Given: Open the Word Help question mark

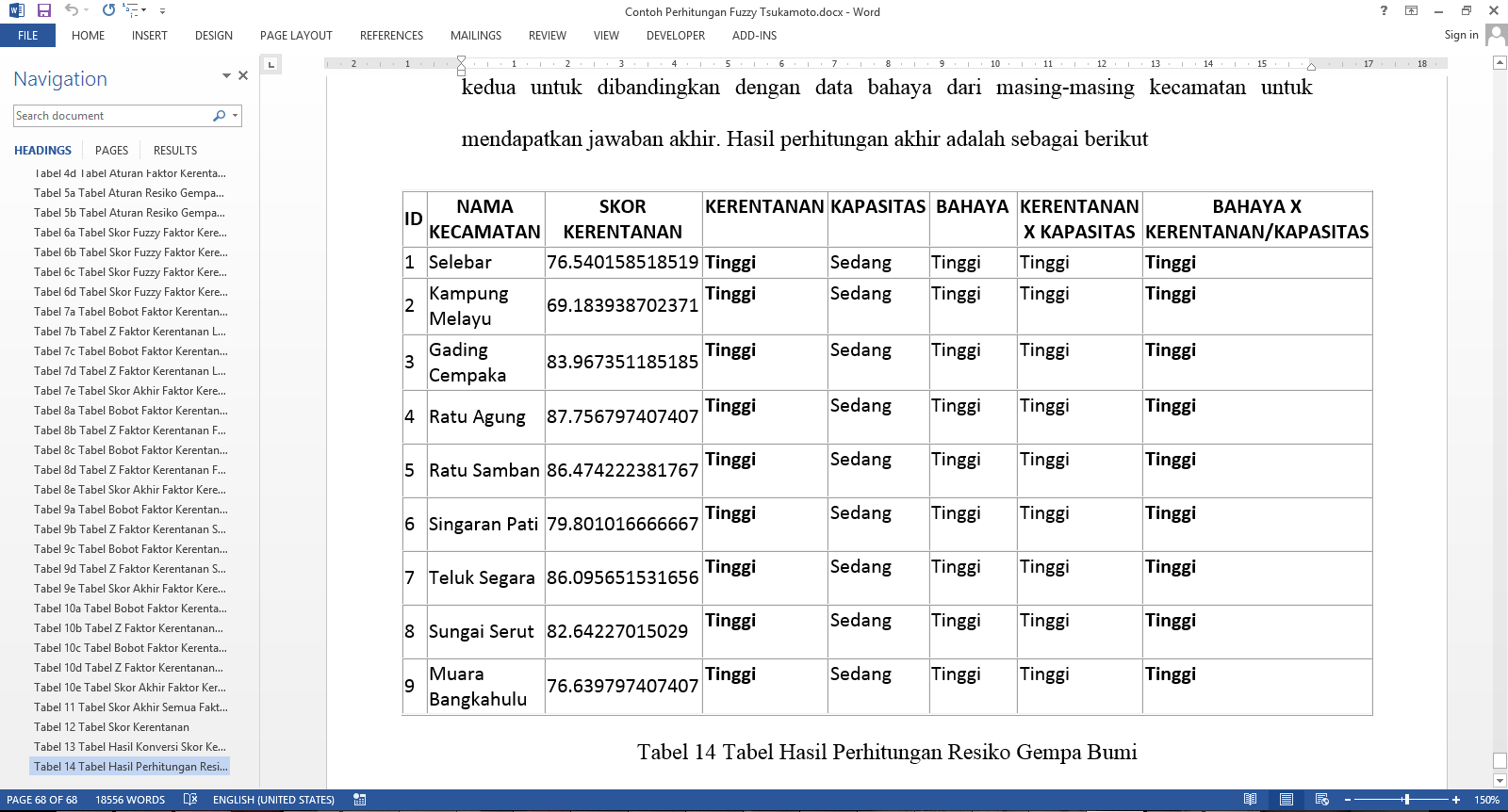Looking at the screenshot, I should pyautogui.click(x=1384, y=11).
